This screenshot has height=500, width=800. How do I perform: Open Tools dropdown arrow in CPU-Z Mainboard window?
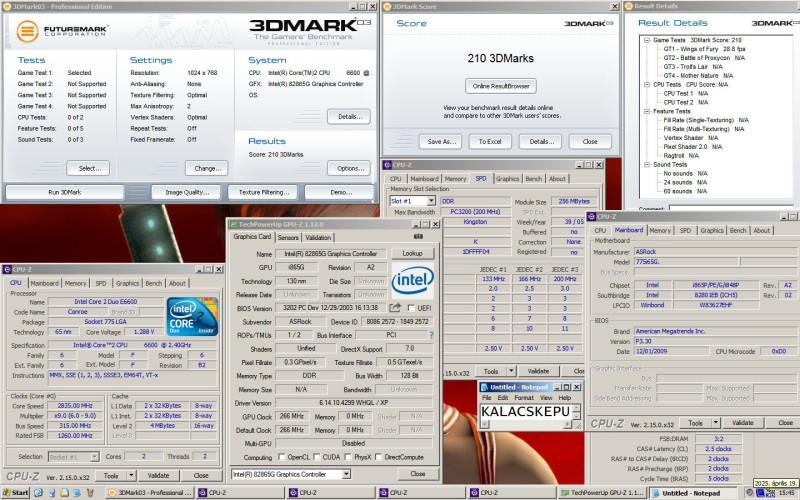click(715, 422)
